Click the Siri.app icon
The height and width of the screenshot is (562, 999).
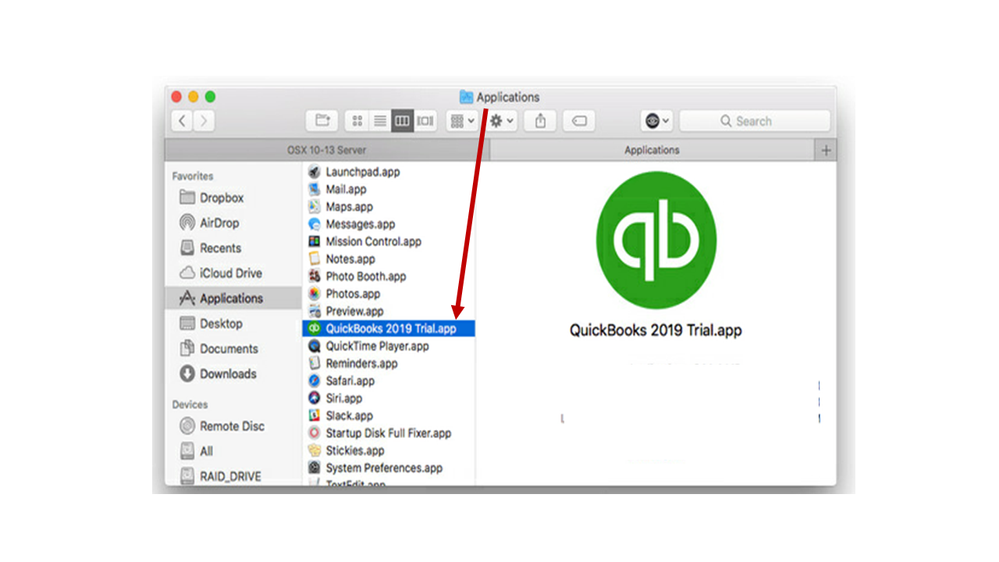[x=314, y=398]
